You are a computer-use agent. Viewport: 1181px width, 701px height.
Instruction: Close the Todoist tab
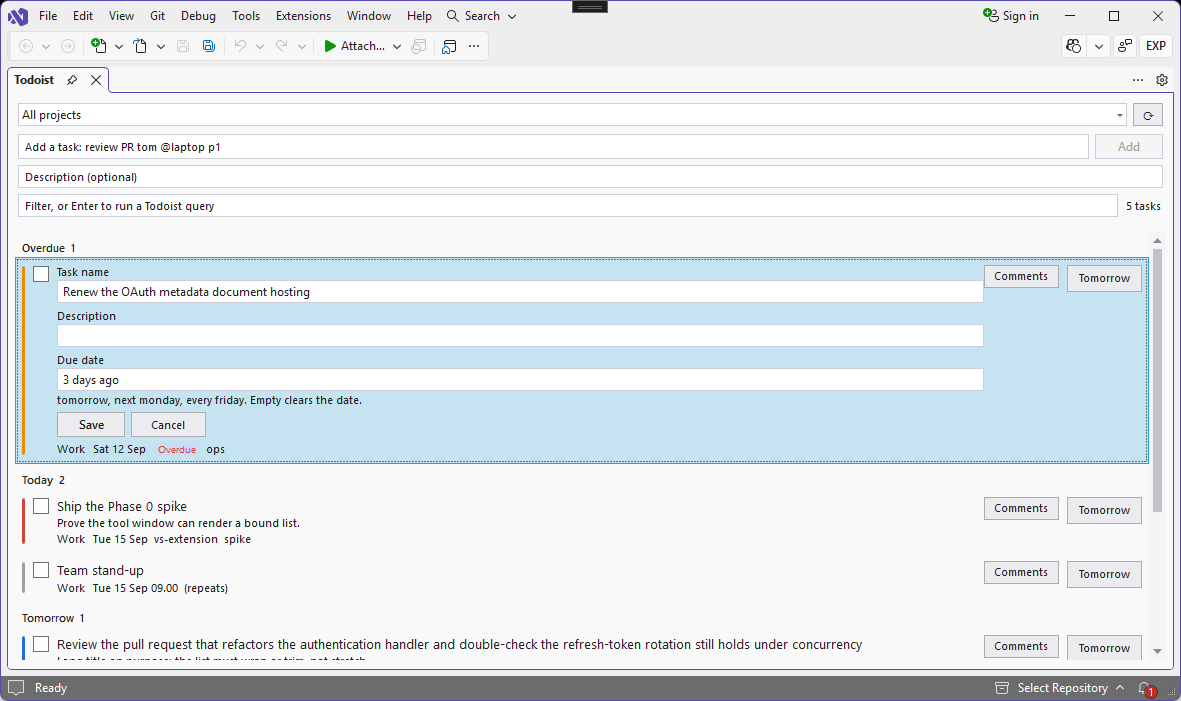point(96,80)
